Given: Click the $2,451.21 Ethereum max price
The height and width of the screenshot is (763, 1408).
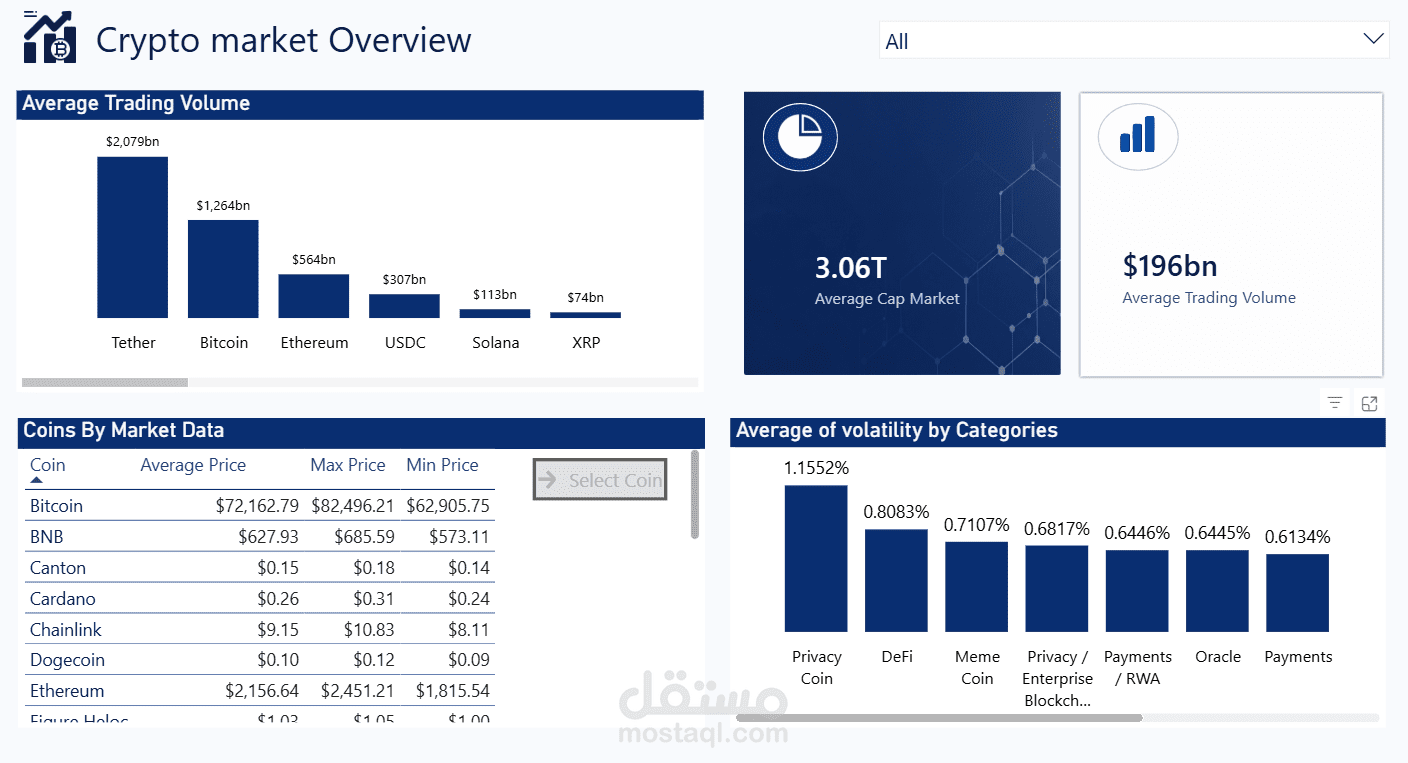Looking at the screenshot, I should pos(358,691).
